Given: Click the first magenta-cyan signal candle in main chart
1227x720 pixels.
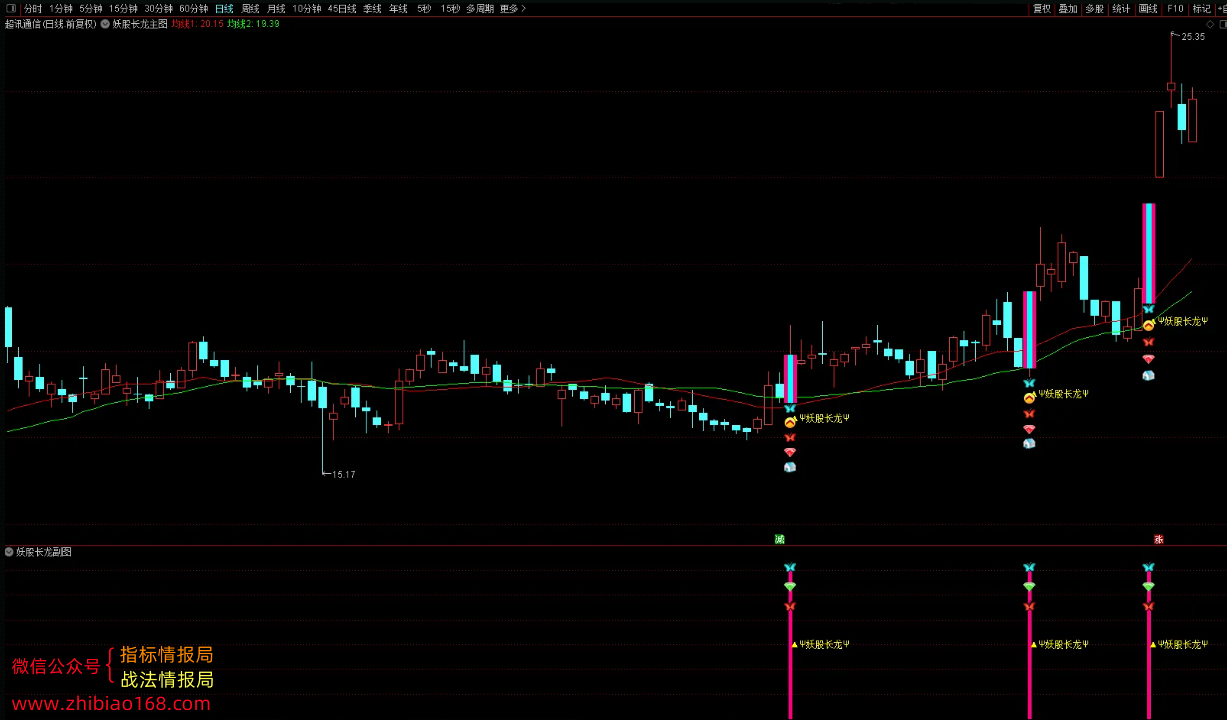Looking at the screenshot, I should click(x=790, y=379).
